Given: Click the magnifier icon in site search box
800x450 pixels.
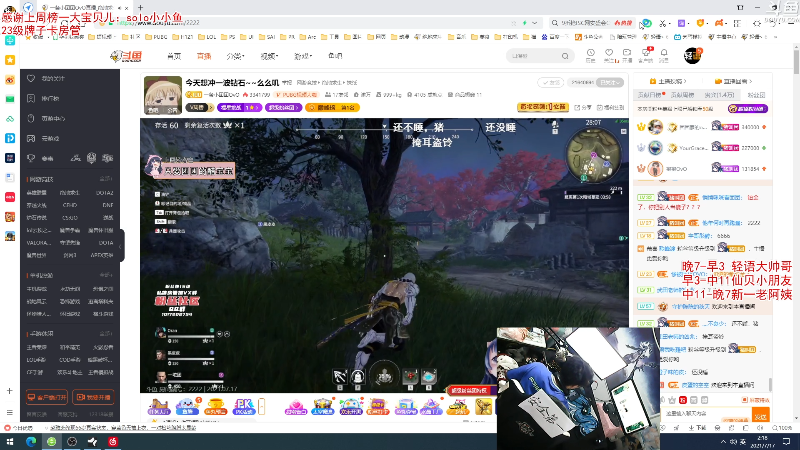Looking at the screenshot, I should point(565,56).
